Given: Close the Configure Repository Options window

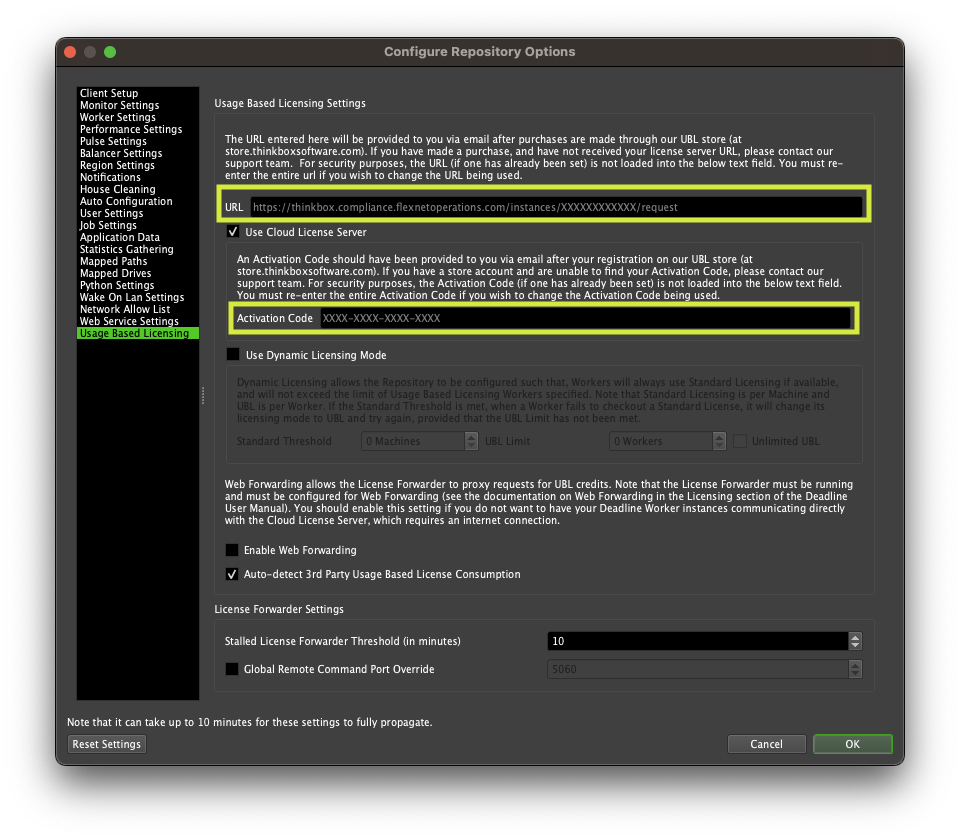Looking at the screenshot, I should (70, 52).
